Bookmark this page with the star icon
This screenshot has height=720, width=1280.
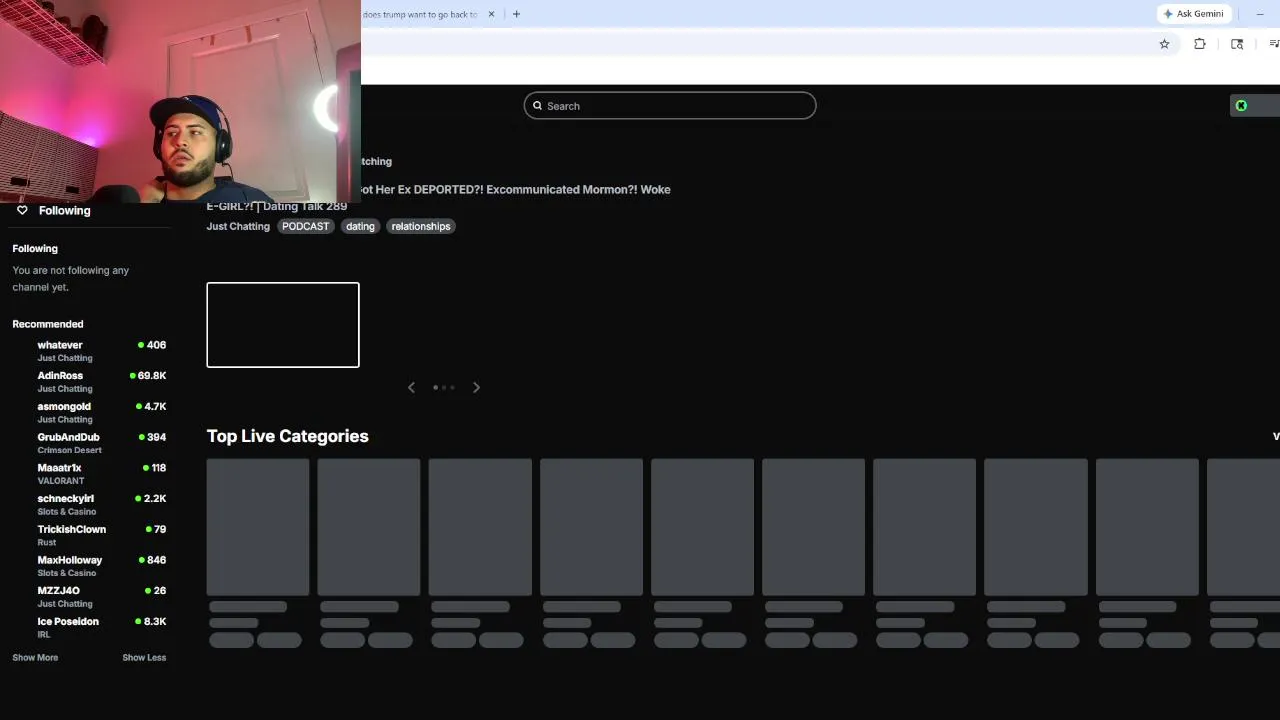click(x=1164, y=44)
